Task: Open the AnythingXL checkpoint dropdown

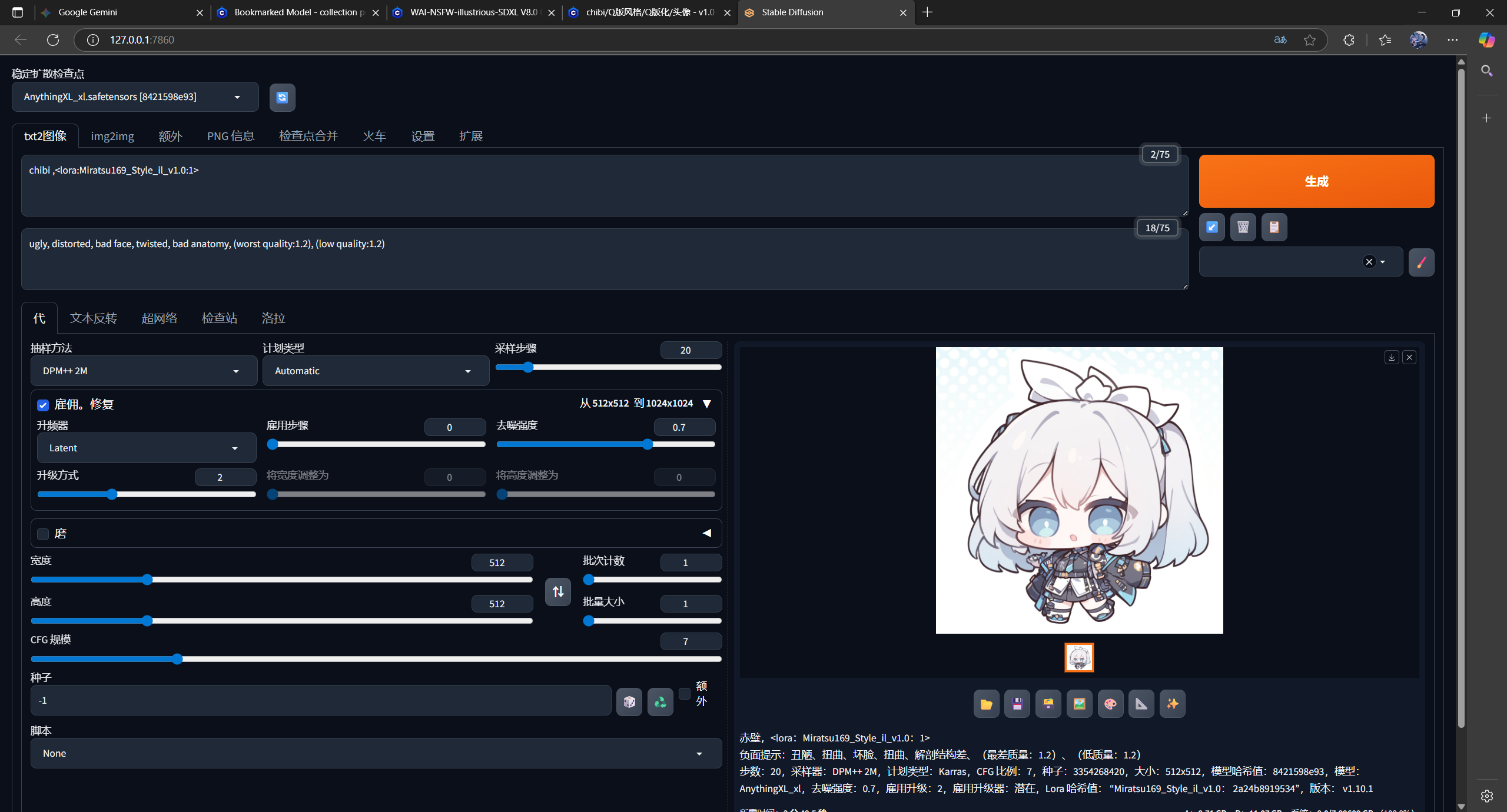Action: (x=135, y=97)
